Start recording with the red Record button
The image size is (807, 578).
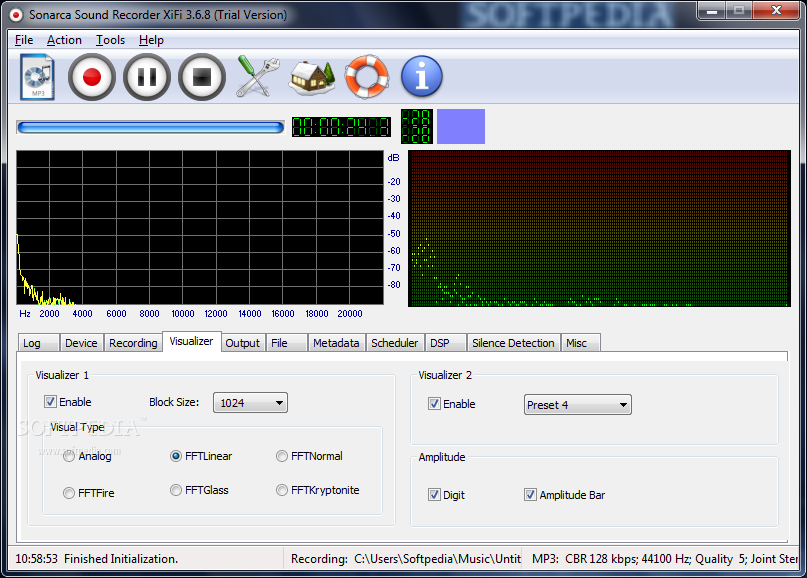pos(92,77)
